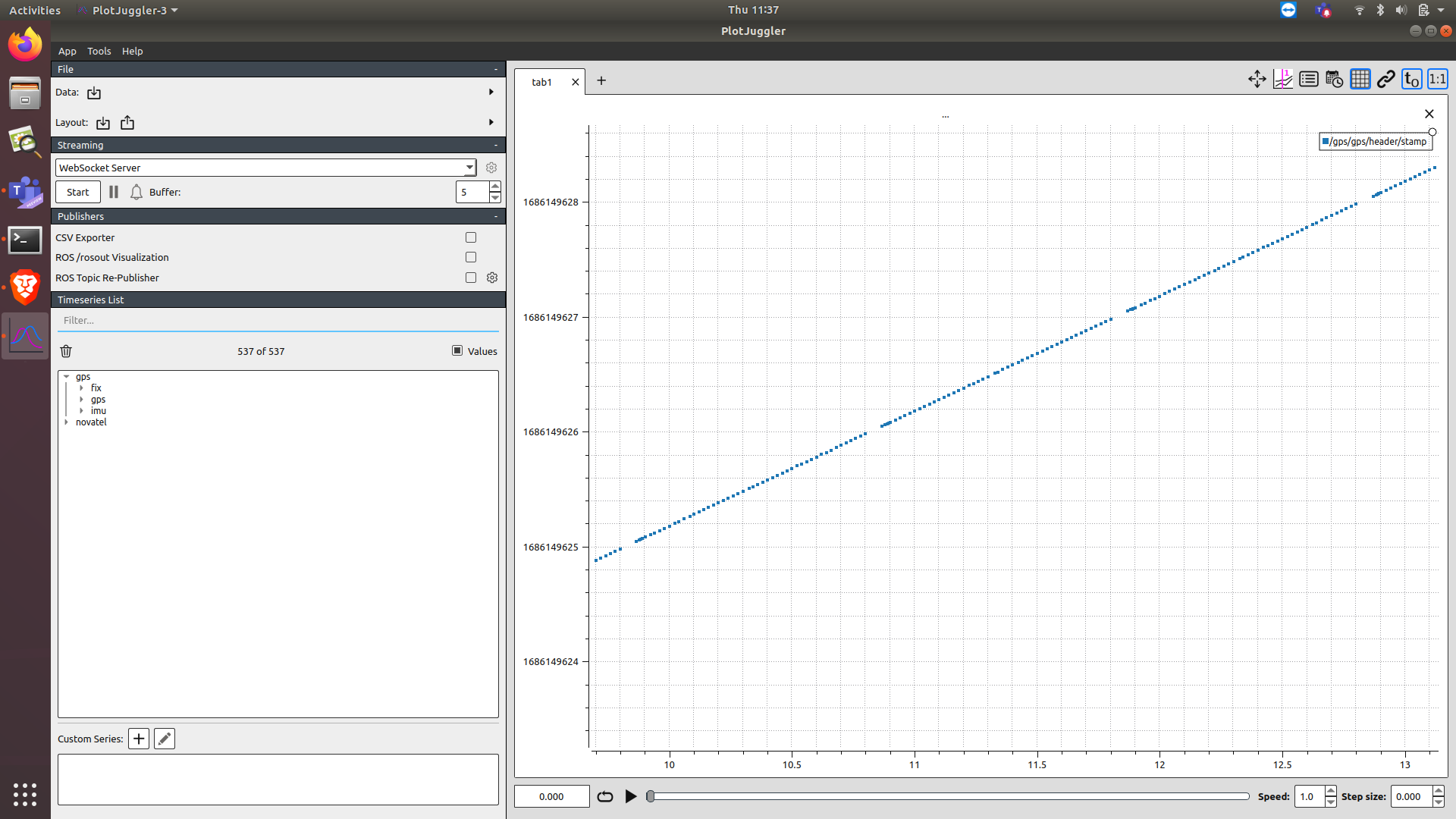Viewport: 1456px width, 819px height.
Task: Click the load data file icon
Action: (x=94, y=93)
